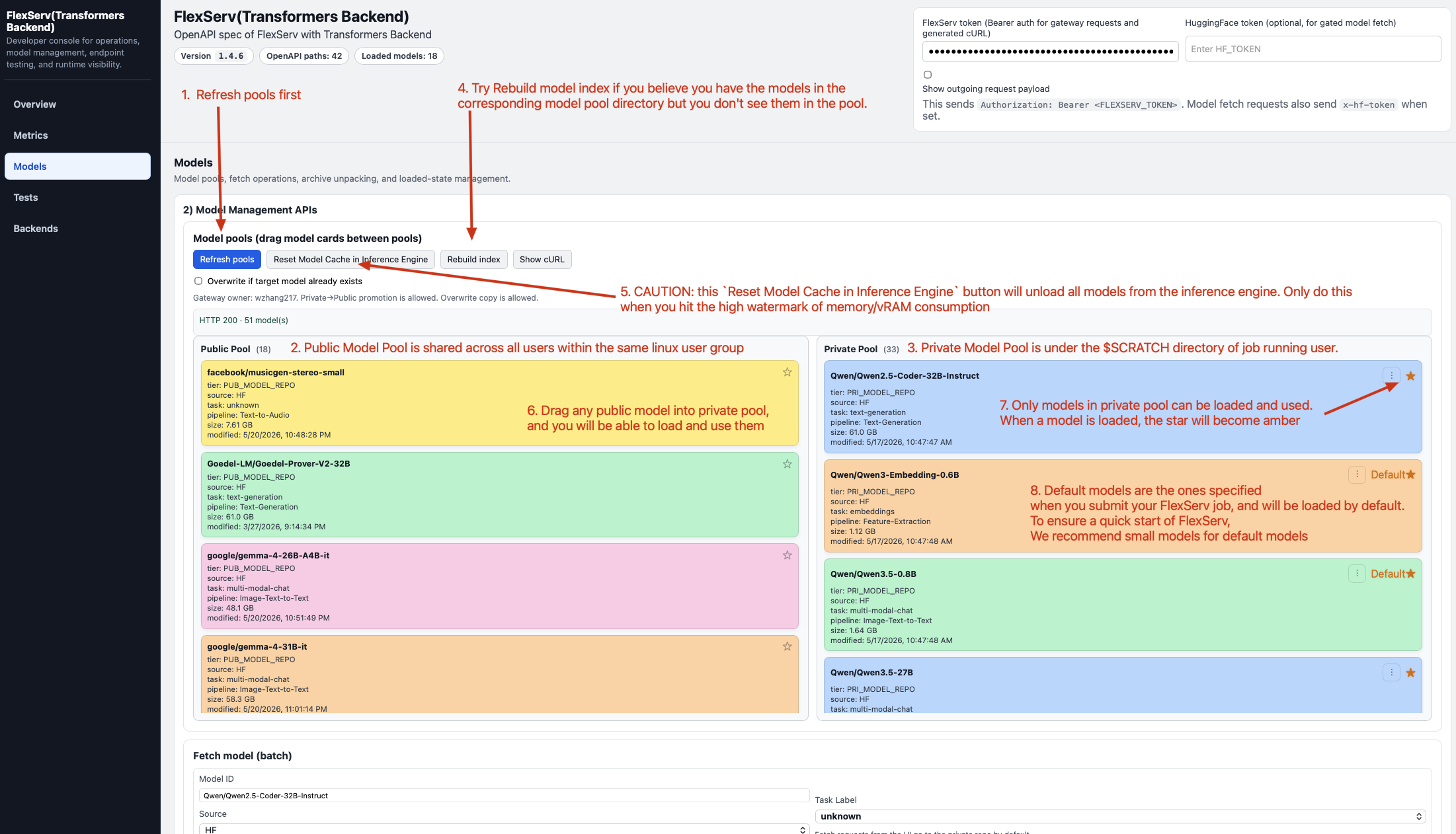
Task: Click the HuggingFace token input field
Action: (x=1313, y=49)
